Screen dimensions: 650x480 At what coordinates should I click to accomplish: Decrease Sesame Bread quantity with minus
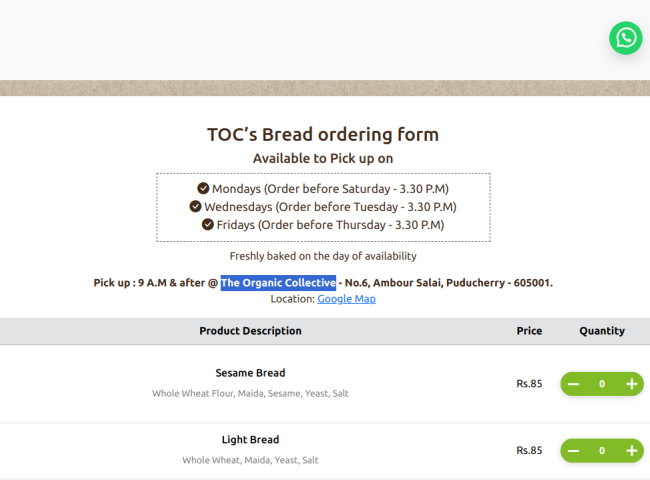pyautogui.click(x=573, y=384)
